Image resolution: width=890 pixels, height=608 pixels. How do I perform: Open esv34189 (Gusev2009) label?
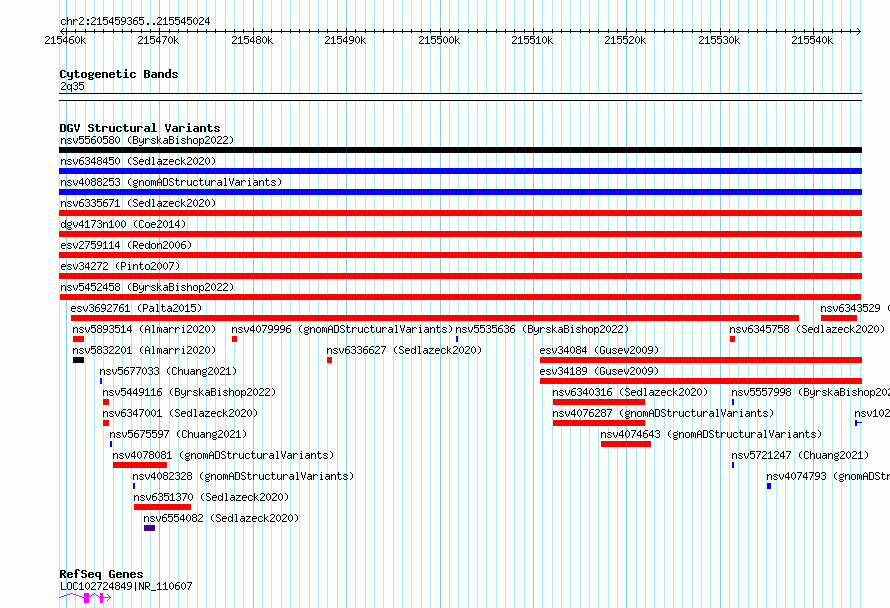click(599, 371)
